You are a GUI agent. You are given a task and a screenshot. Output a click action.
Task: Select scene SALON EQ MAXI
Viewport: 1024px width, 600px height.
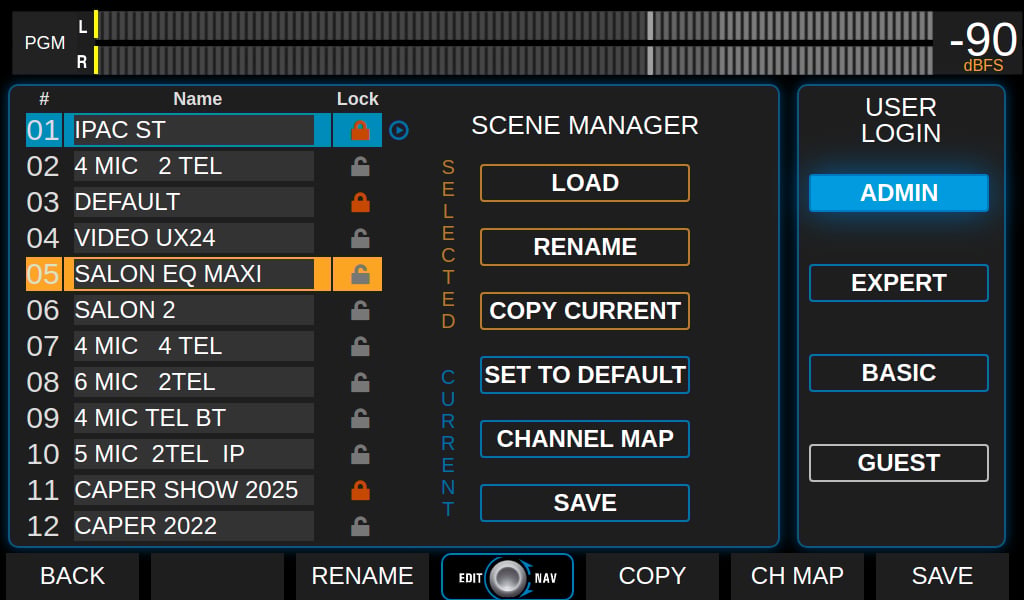click(x=194, y=274)
